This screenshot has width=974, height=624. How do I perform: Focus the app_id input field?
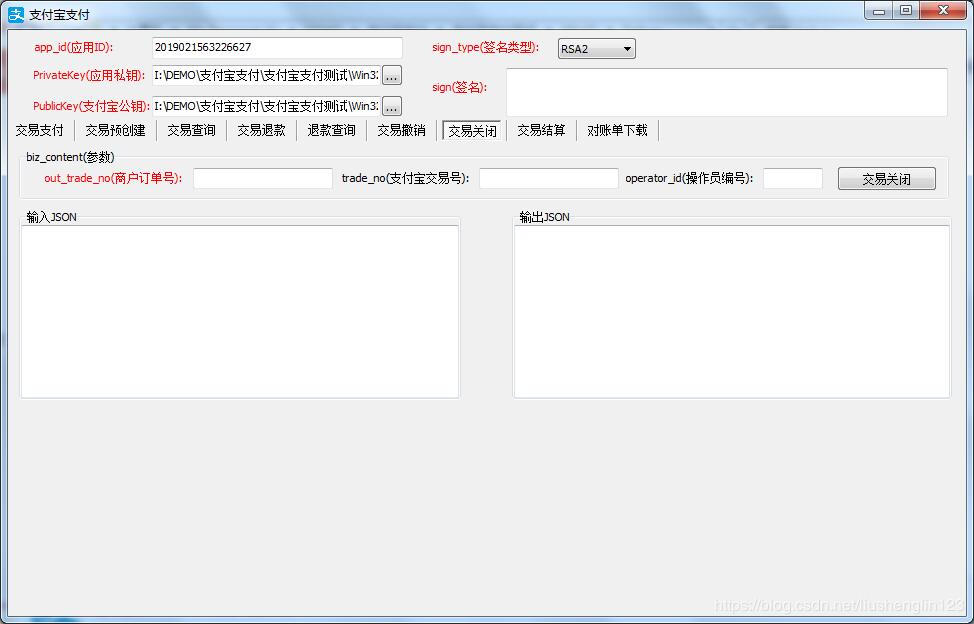277,48
